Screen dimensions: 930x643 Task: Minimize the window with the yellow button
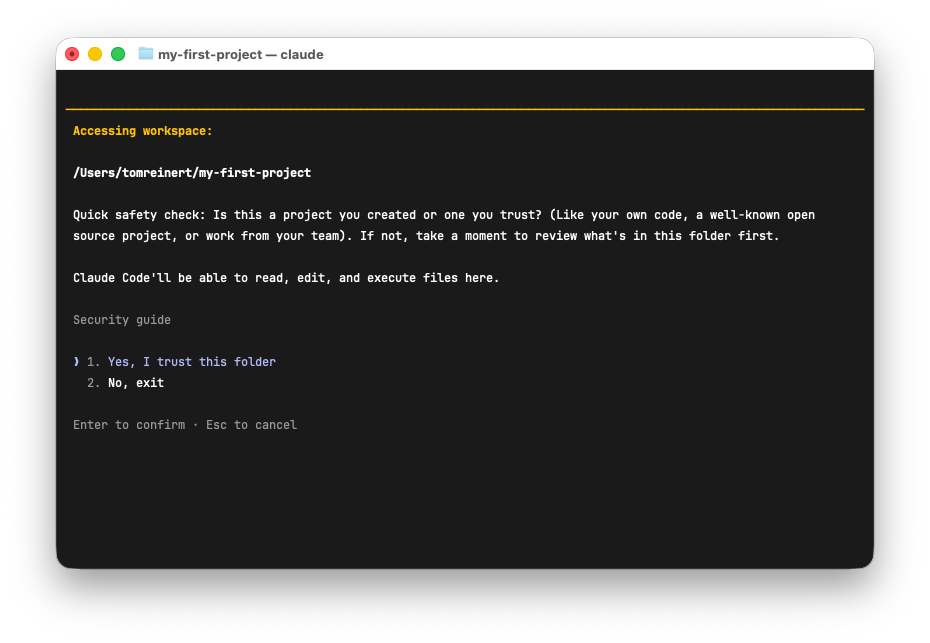tap(95, 54)
